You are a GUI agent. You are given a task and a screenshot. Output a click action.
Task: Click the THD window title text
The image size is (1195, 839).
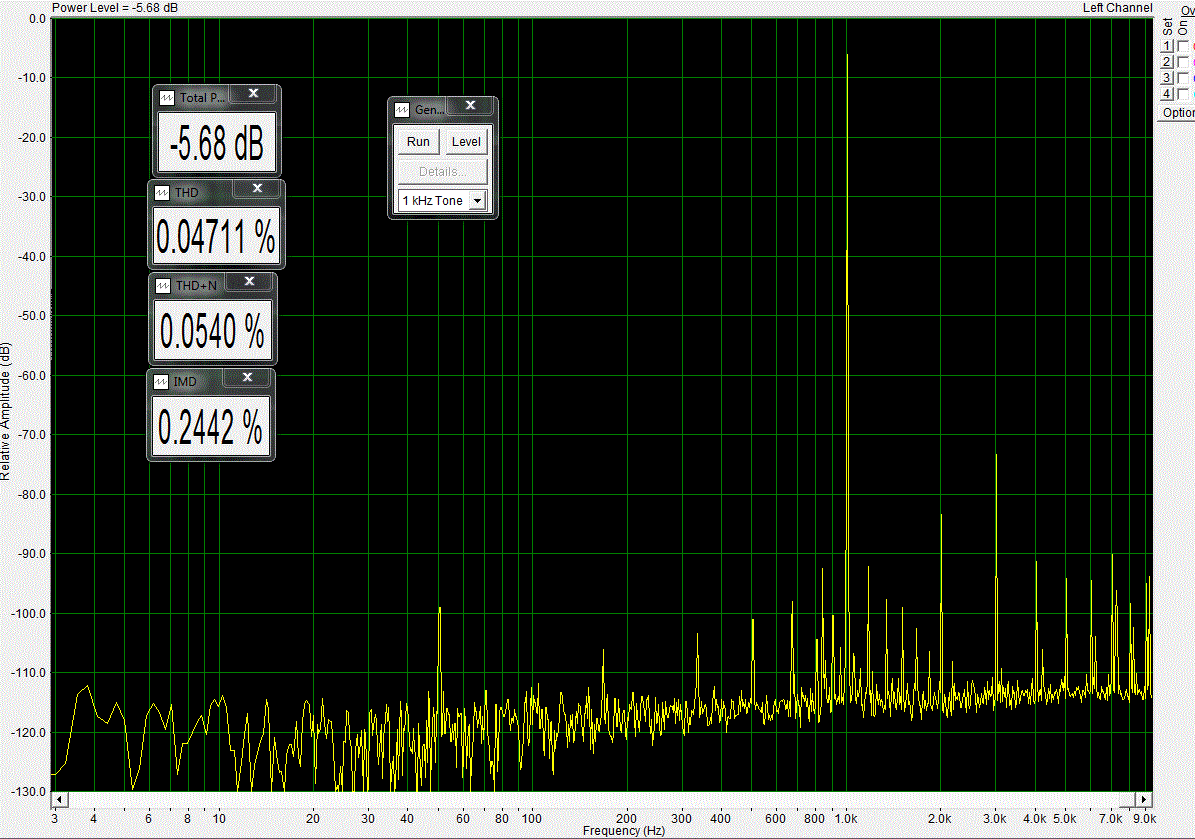click(x=187, y=193)
